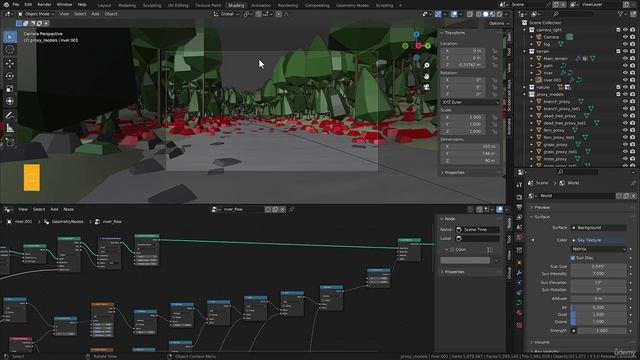Open the node editor Add menu
Image resolution: width=640 pixels, height=360 pixels.
point(54,209)
